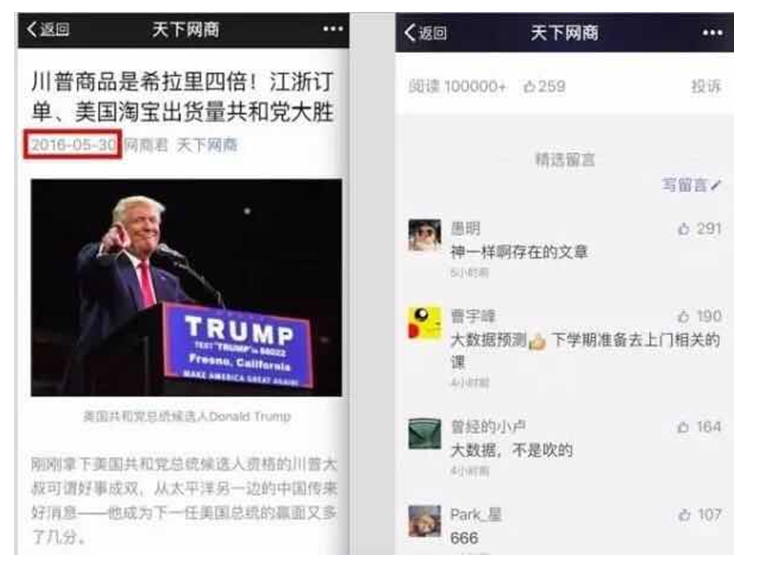Tap the monkey avatar of the first commenter
The width and height of the screenshot is (767, 572).
coord(425,235)
